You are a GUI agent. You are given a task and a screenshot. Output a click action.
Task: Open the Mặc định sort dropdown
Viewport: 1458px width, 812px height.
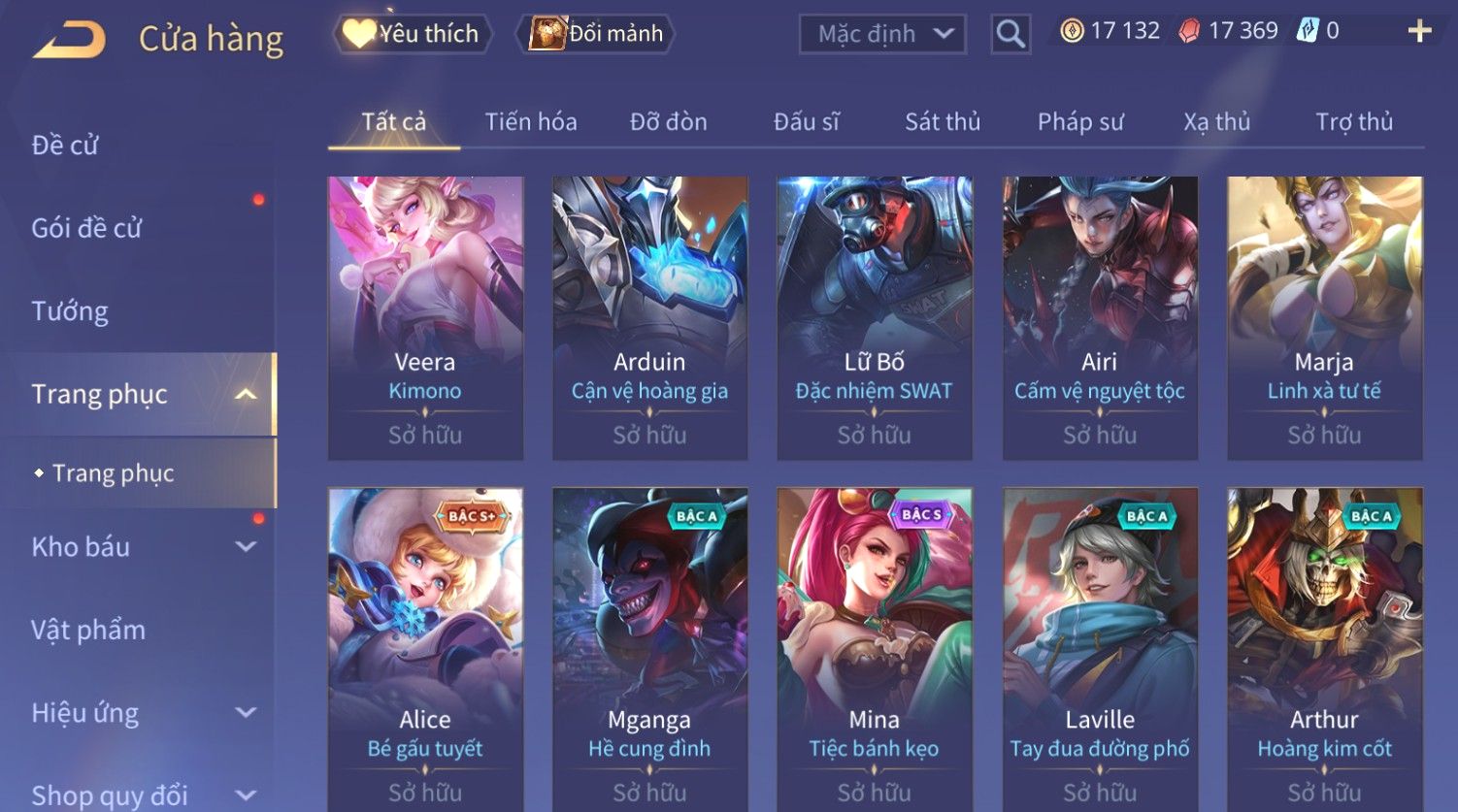coord(882,34)
